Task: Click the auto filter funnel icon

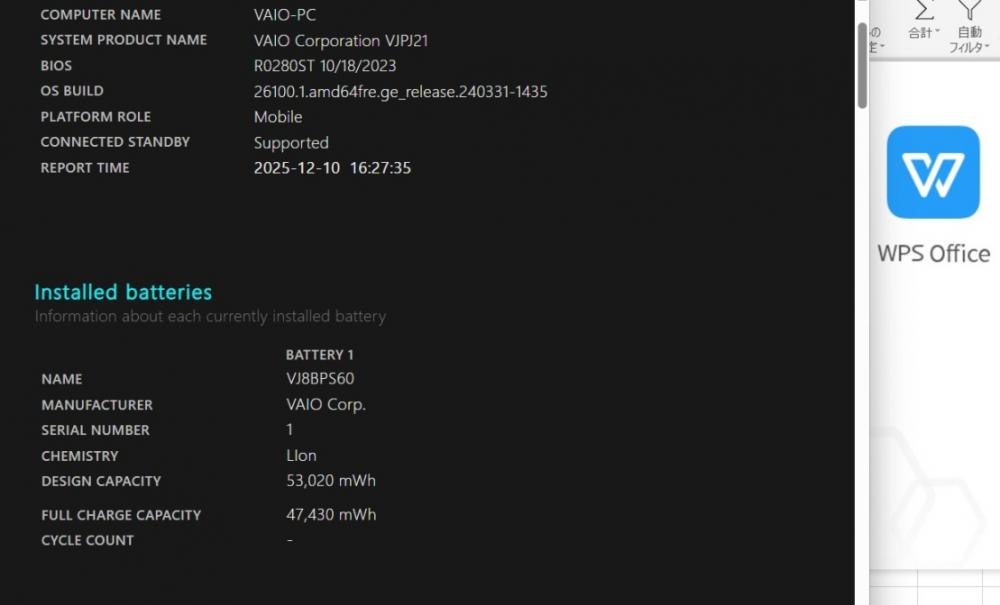Action: click(x=969, y=10)
